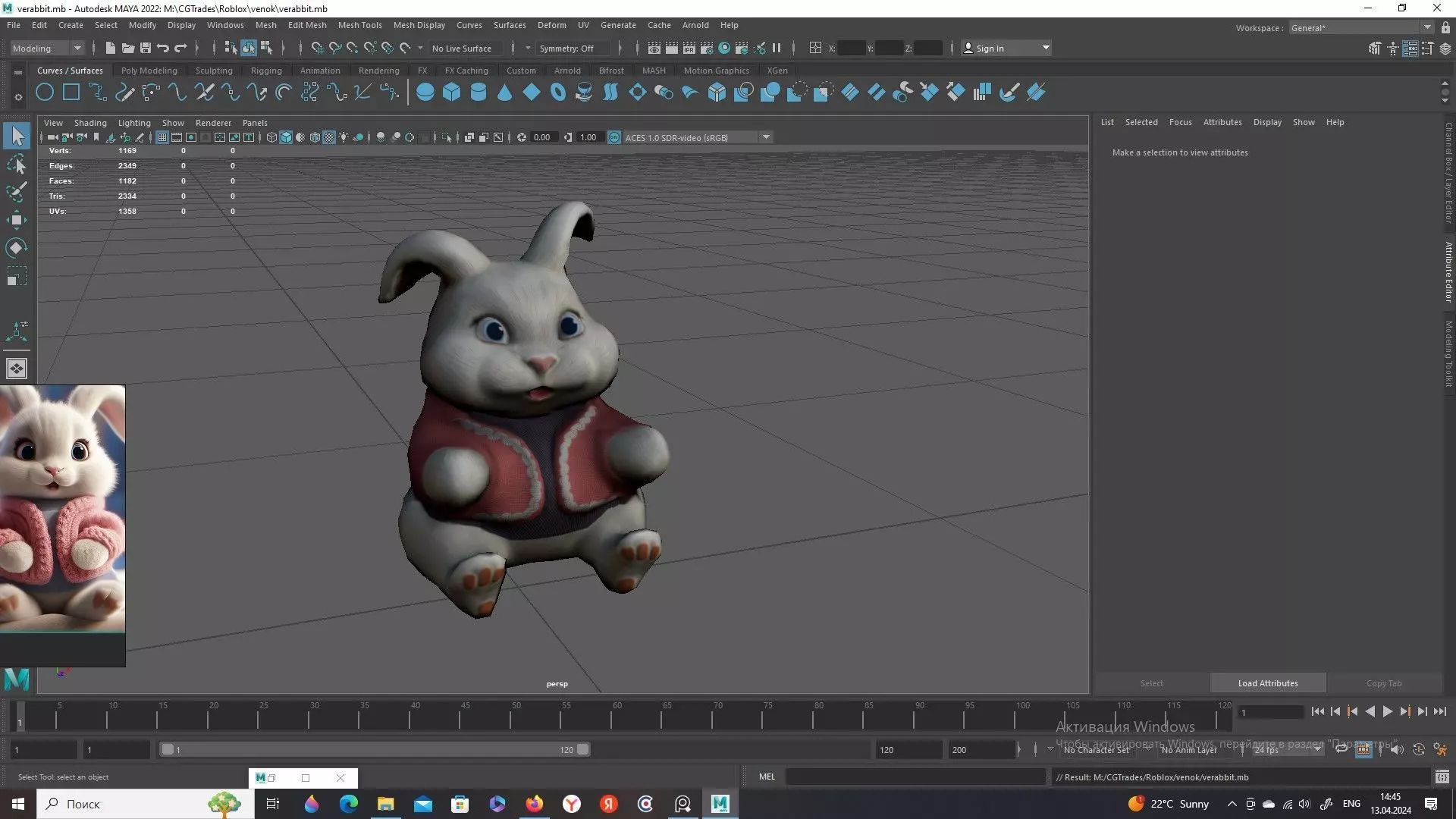Screen dimensions: 1456x819
Task: Click the IPR render icon
Action: point(689,48)
